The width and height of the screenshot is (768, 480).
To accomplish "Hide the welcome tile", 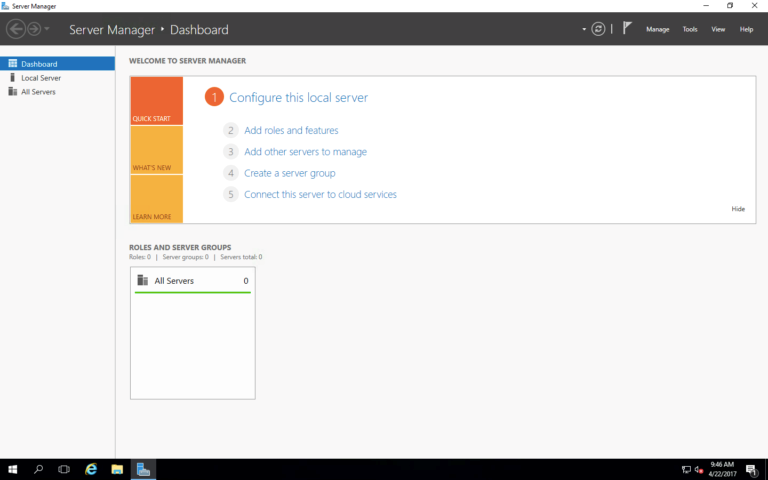I will (x=738, y=209).
